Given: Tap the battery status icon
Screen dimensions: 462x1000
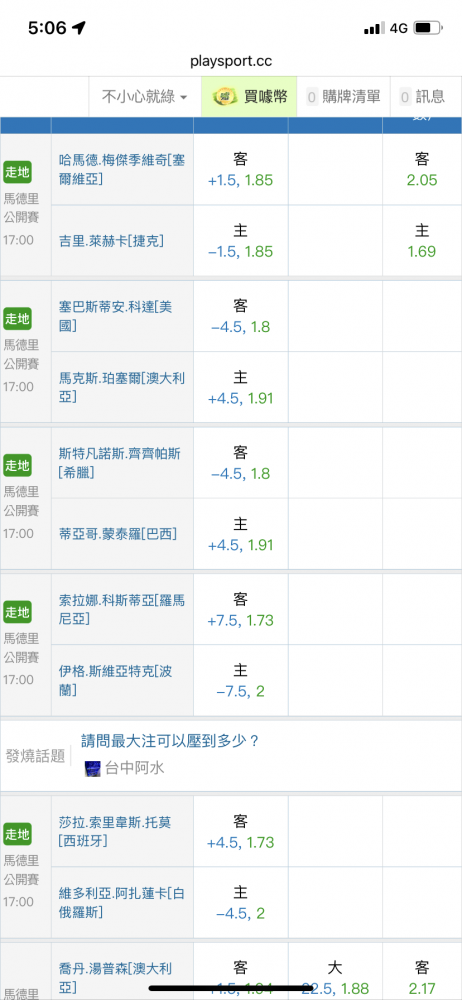Looking at the screenshot, I should (x=429, y=28).
